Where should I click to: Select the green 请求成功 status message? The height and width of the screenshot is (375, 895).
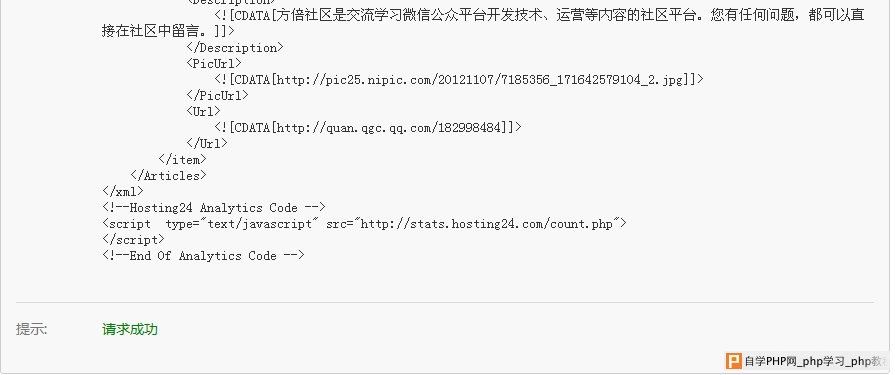130,329
